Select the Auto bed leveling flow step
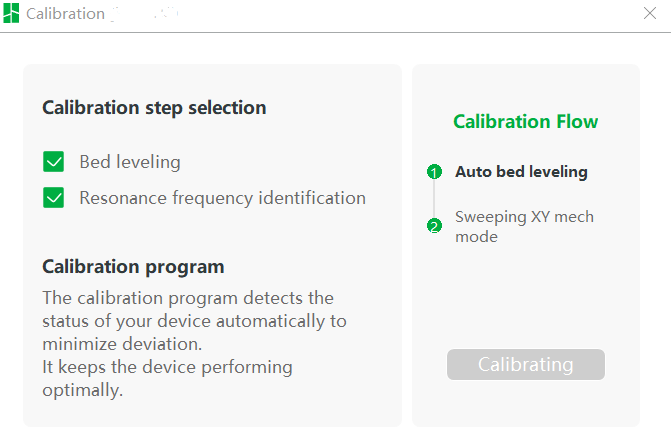The width and height of the screenshot is (671, 436). [521, 172]
